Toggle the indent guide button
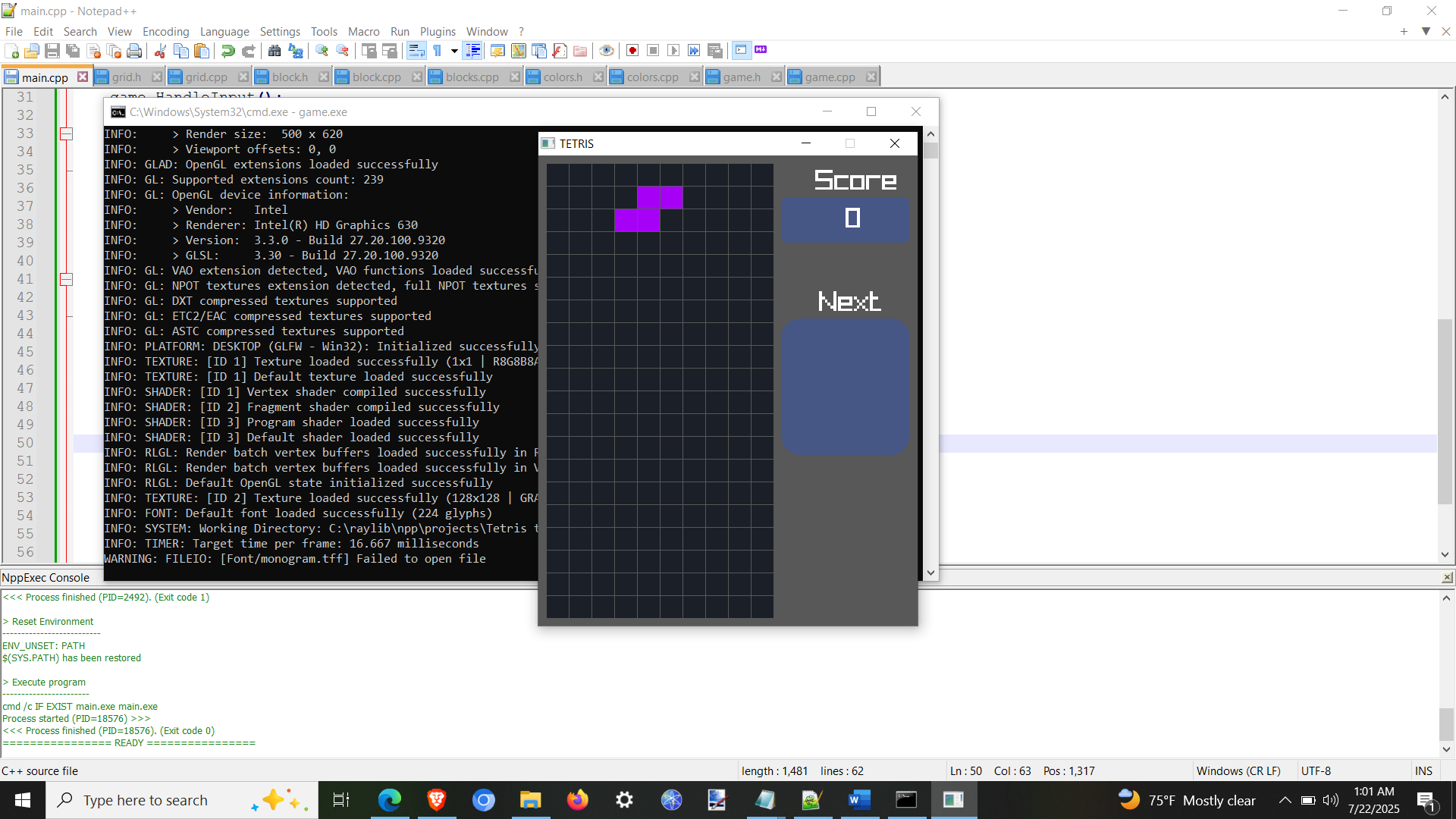Image resolution: width=1456 pixels, height=819 pixels. pyautogui.click(x=473, y=51)
